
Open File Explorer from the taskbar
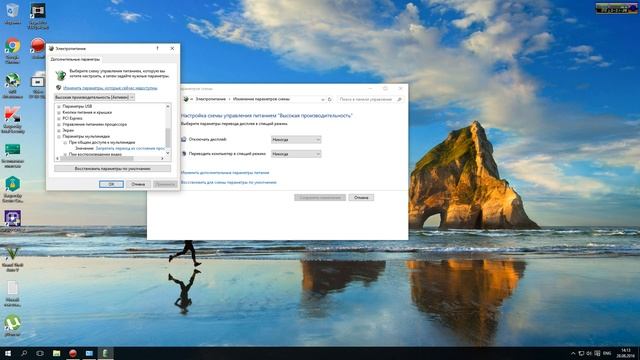[56, 353]
